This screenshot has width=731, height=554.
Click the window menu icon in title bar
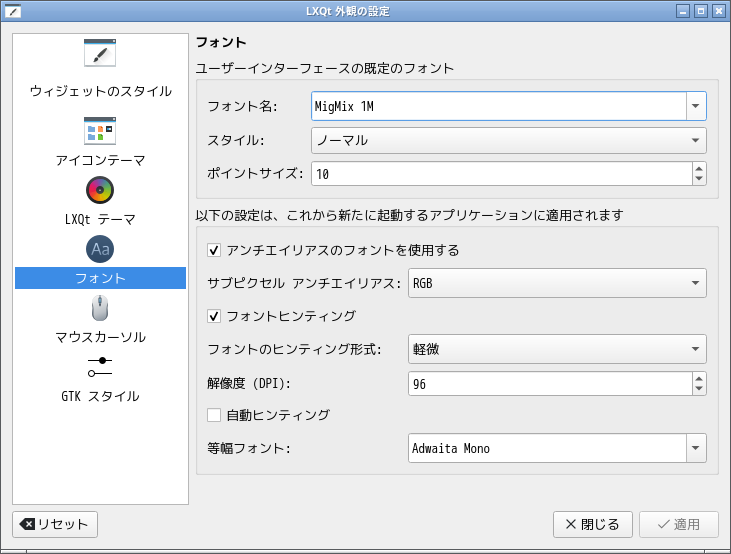coord(12,11)
